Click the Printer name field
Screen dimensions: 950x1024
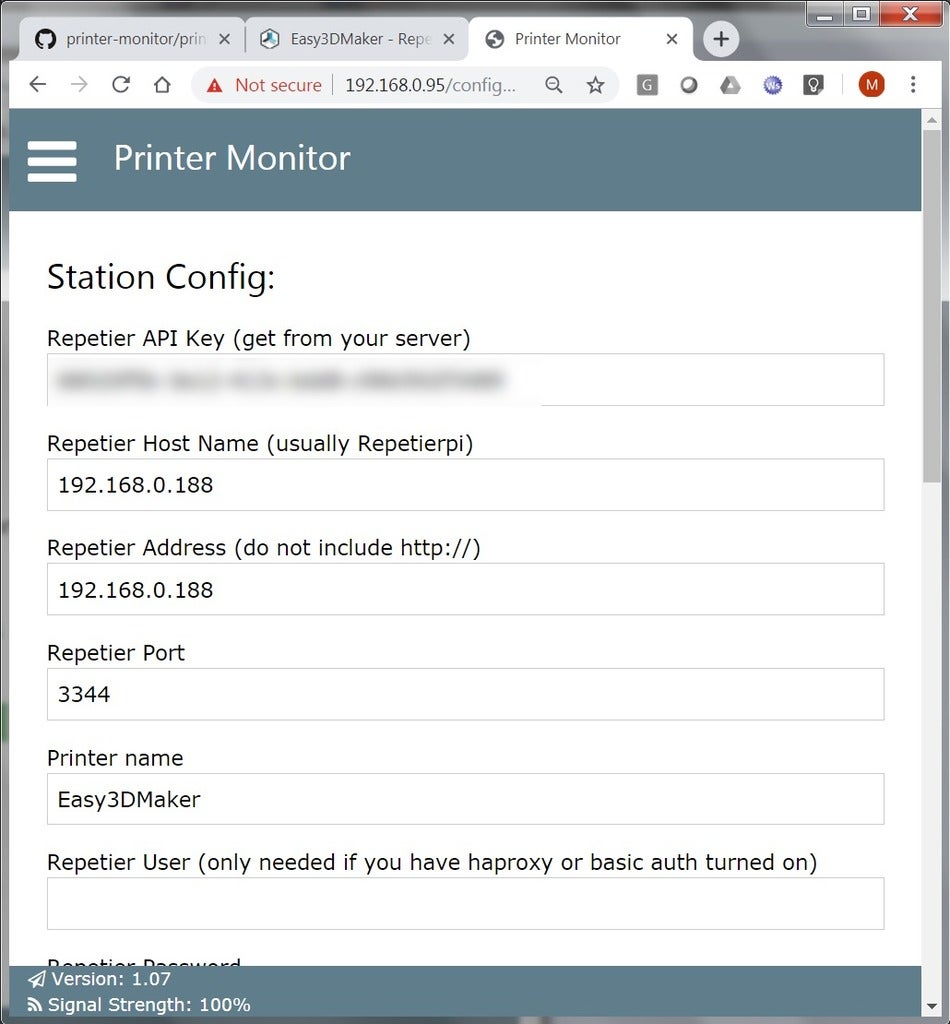click(x=465, y=799)
